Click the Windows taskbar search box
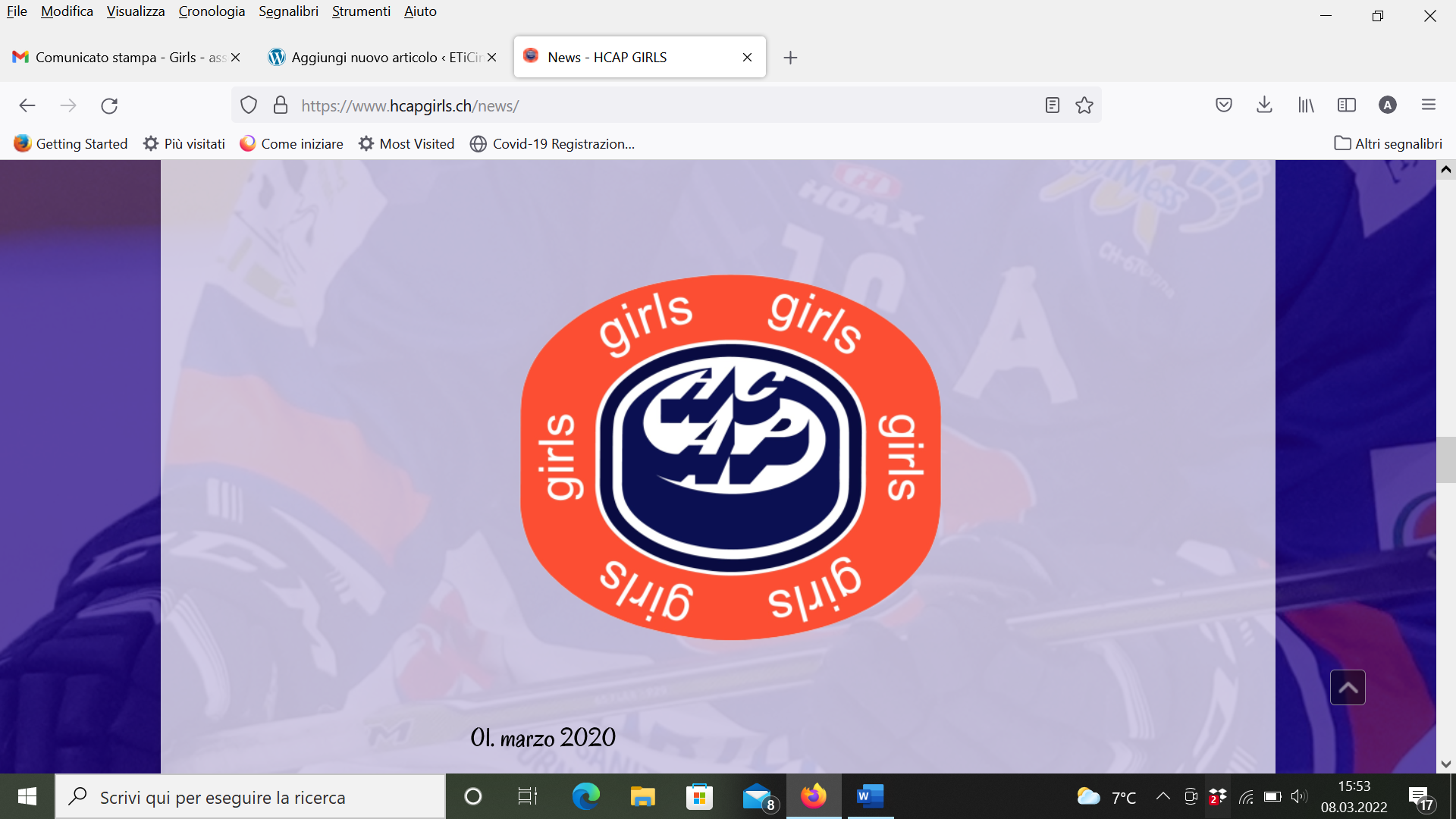 tap(250, 797)
